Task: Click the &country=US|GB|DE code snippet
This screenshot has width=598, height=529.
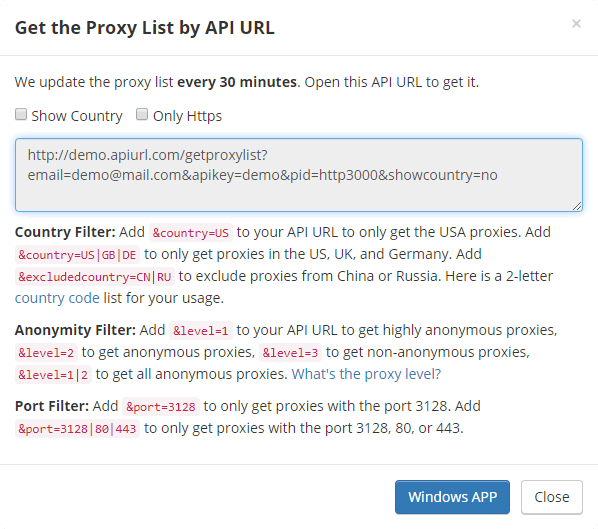Action: point(77,255)
